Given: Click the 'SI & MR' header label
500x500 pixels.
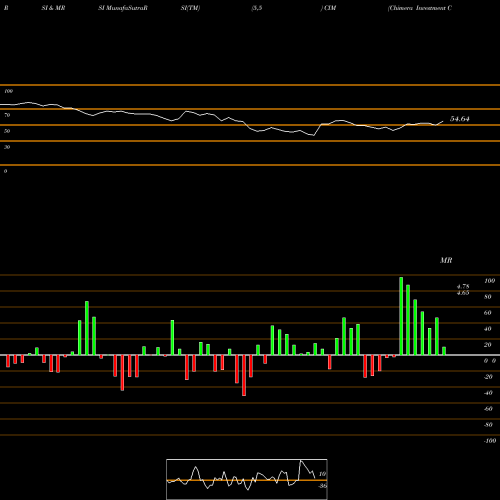Looking at the screenshot, I should click(53, 8).
